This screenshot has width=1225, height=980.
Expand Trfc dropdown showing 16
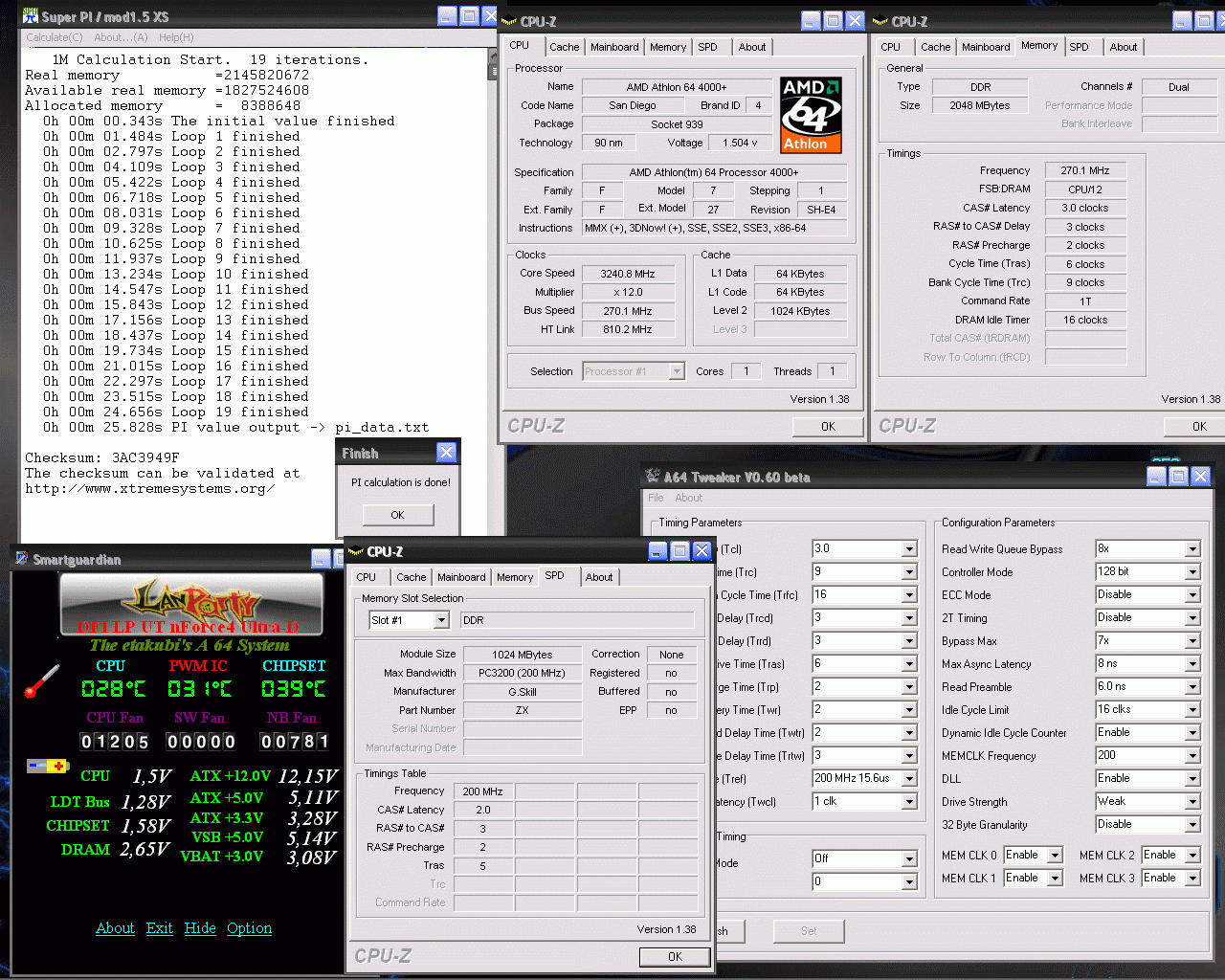[909, 595]
